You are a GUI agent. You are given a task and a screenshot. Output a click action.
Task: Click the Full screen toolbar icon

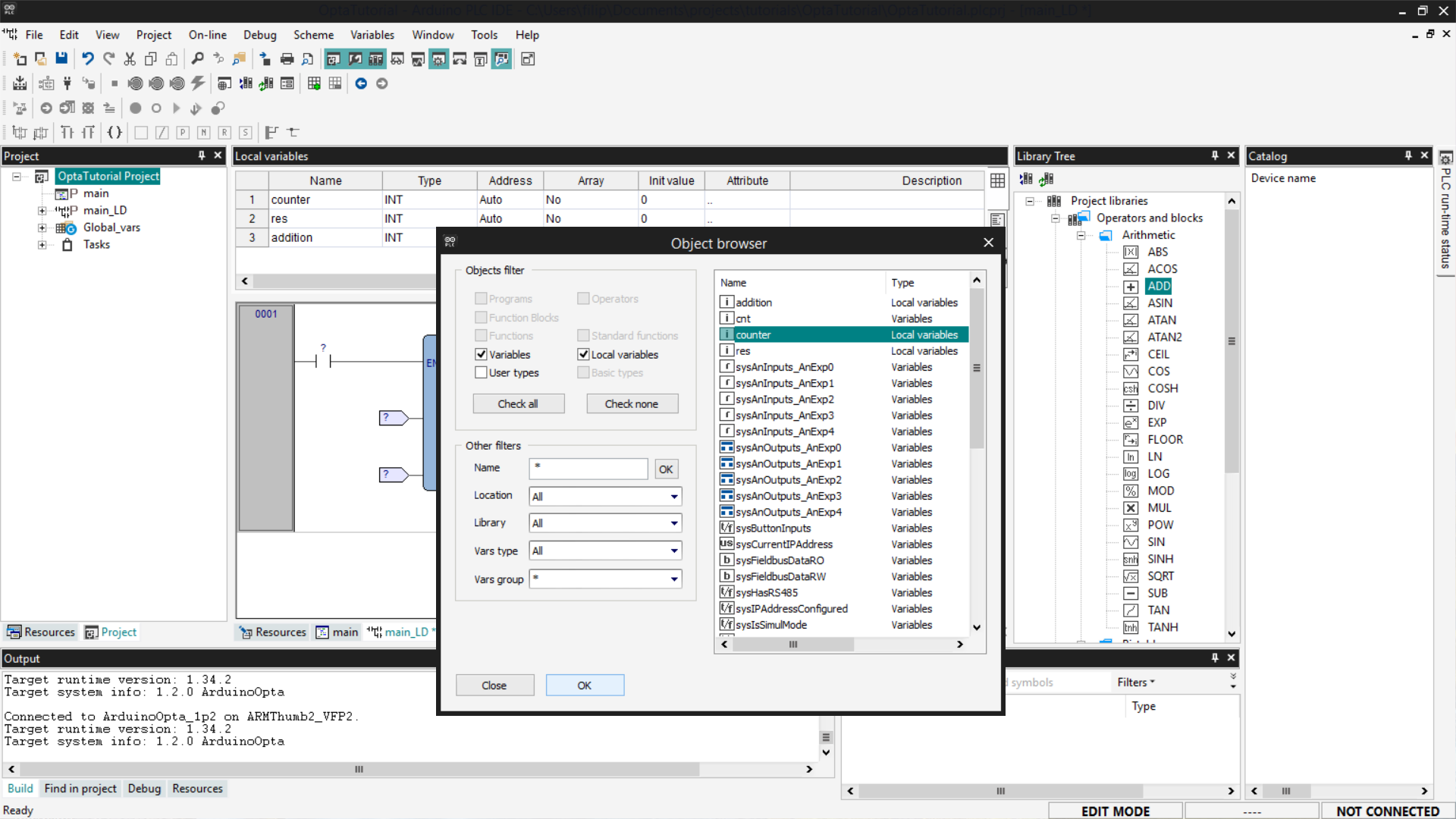coord(529,59)
